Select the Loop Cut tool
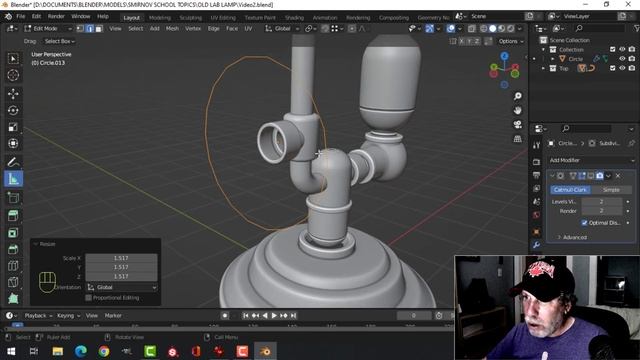Viewport: 640px width, 360px height. click(x=13, y=266)
